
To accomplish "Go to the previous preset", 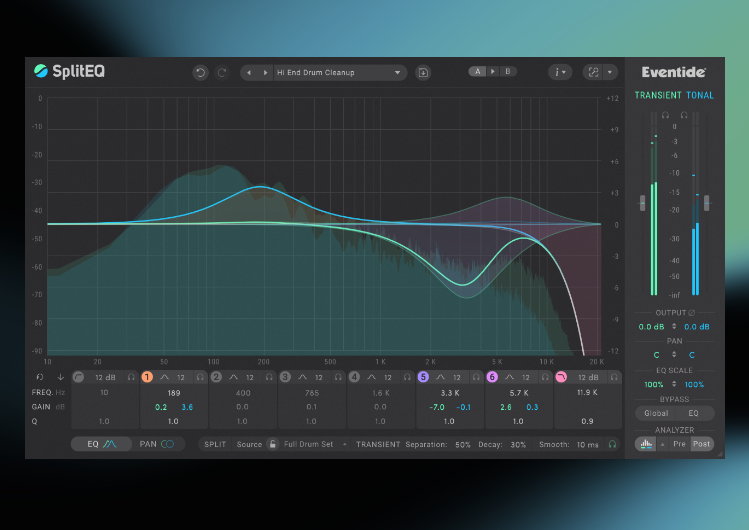I will [x=249, y=73].
